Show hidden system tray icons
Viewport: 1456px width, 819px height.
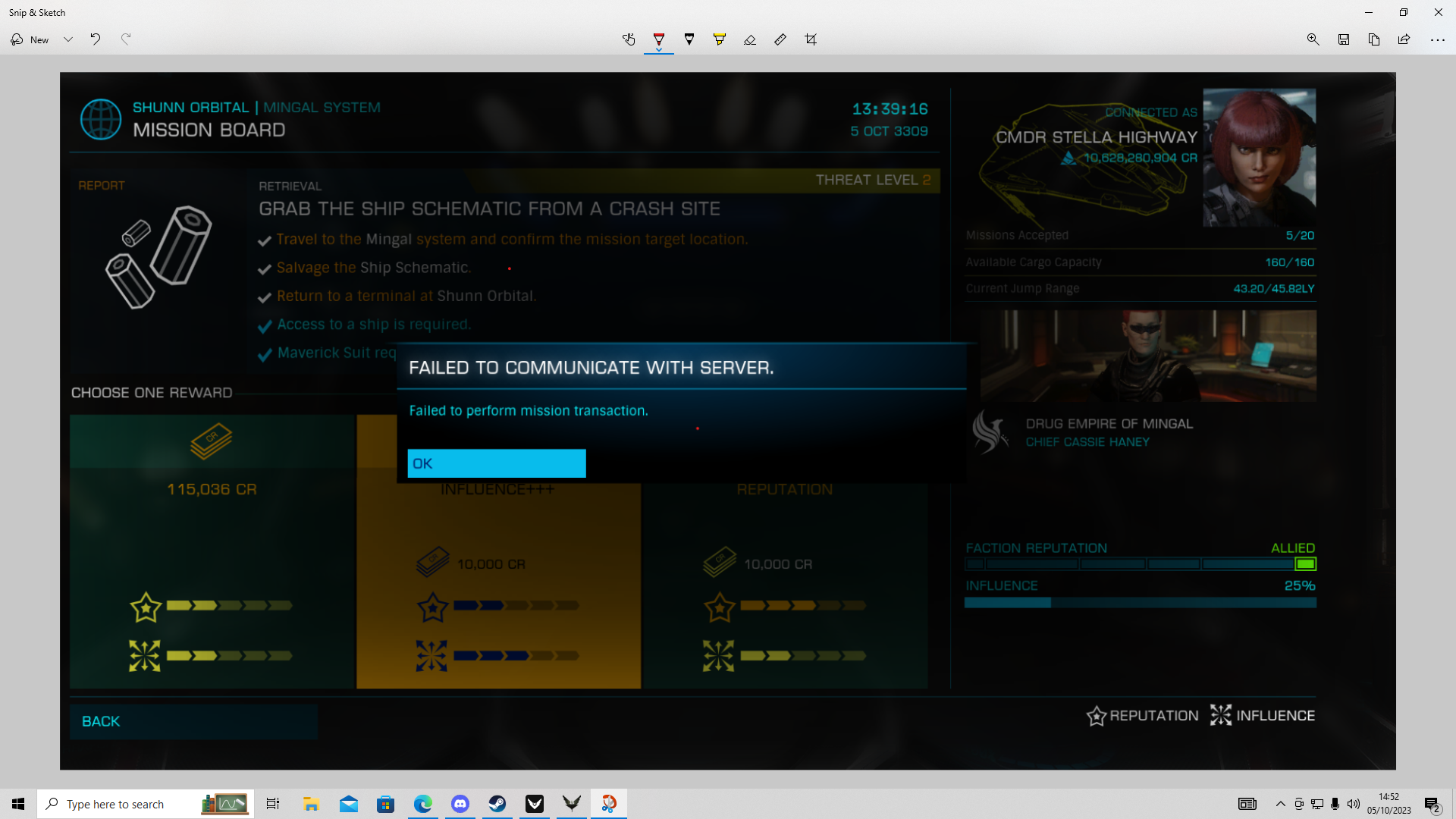click(x=1281, y=804)
